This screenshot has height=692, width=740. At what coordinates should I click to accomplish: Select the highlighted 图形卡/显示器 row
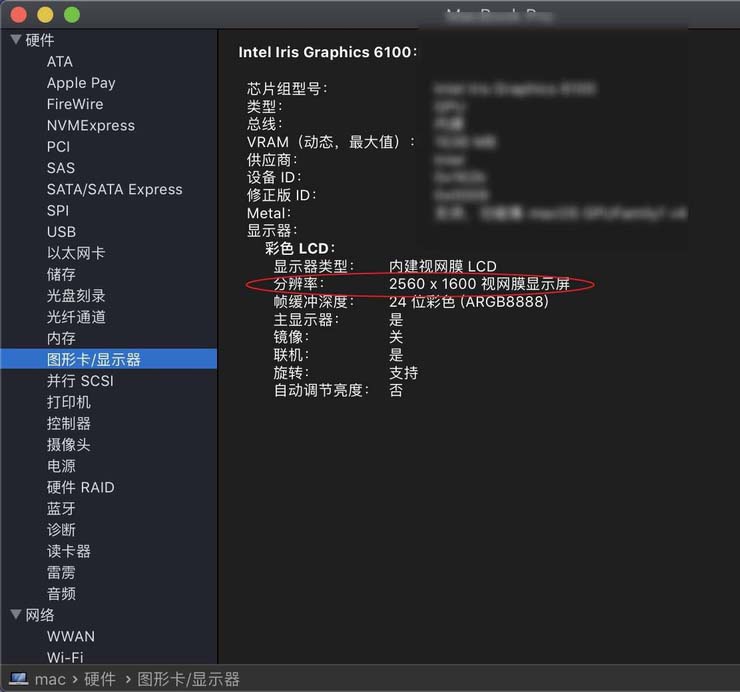[109, 359]
